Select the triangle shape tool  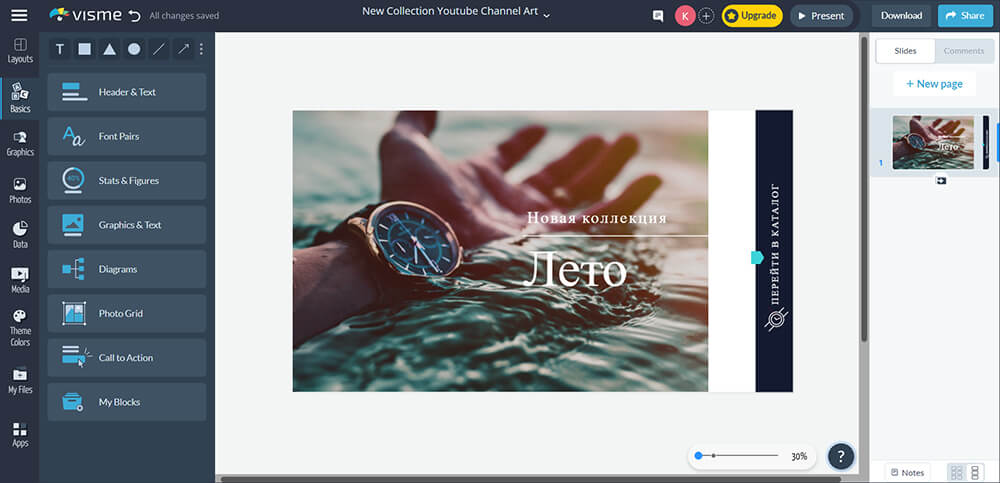tap(110, 49)
